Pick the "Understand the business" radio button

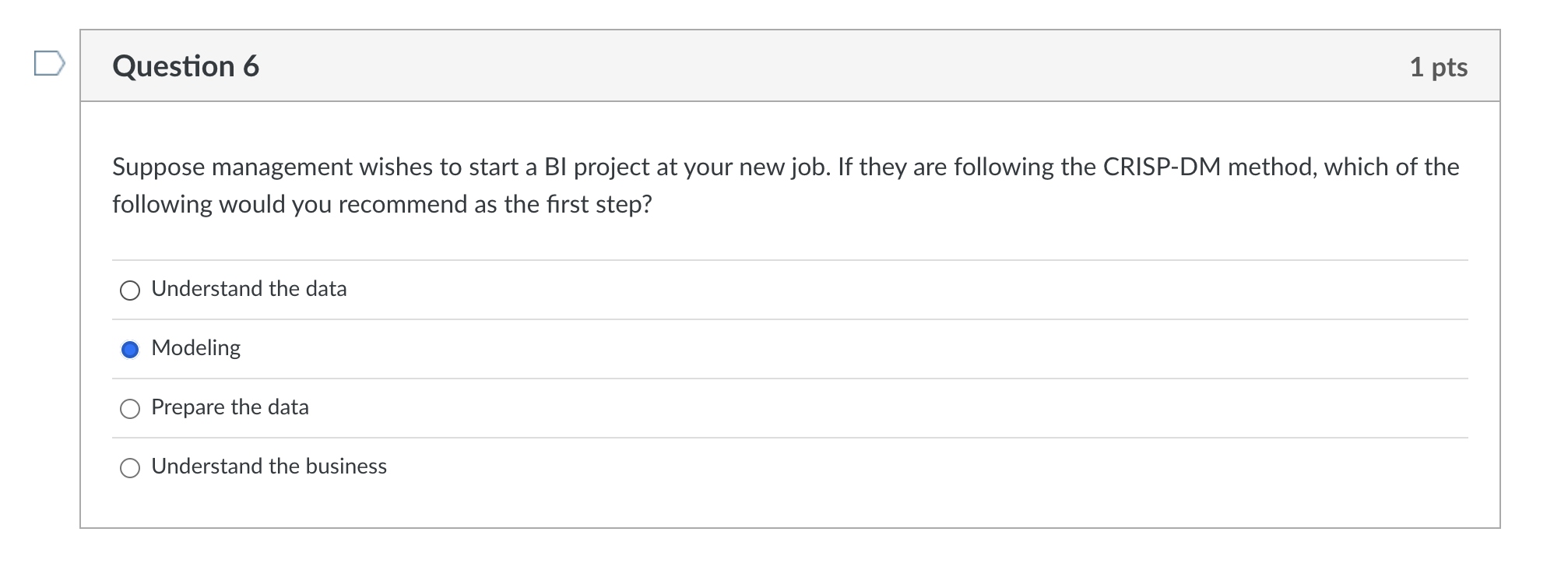tap(130, 468)
